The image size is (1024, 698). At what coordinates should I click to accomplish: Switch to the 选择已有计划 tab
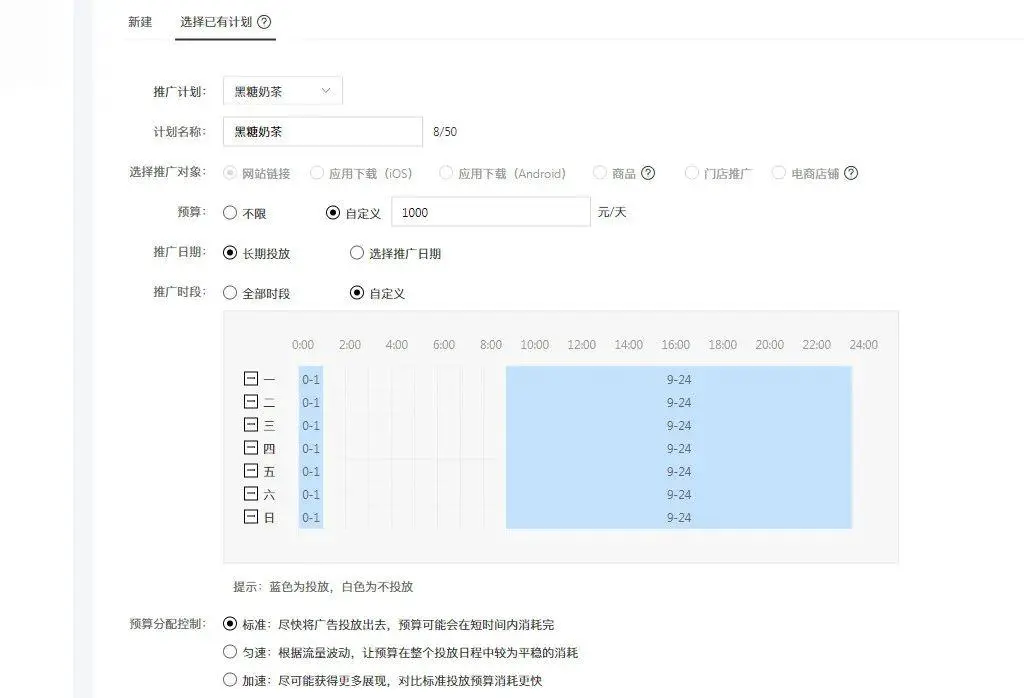pyautogui.click(x=216, y=22)
